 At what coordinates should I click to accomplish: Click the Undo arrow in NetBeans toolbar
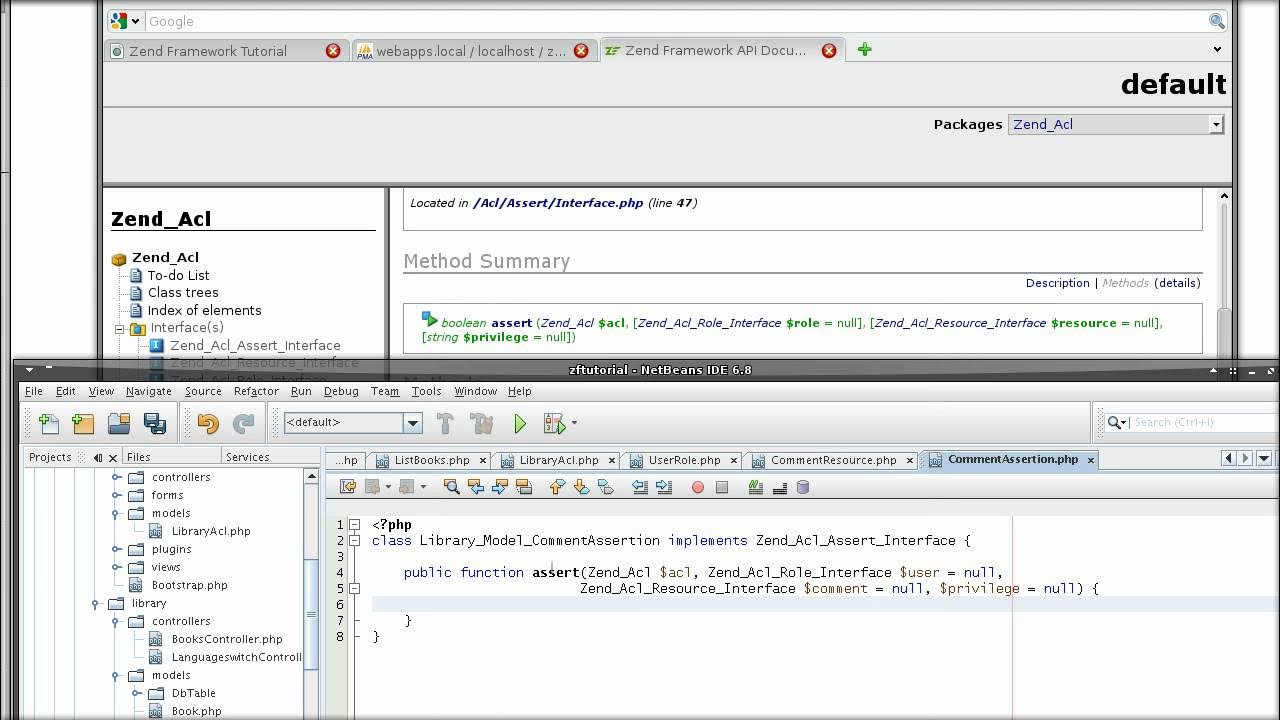pyautogui.click(x=207, y=423)
